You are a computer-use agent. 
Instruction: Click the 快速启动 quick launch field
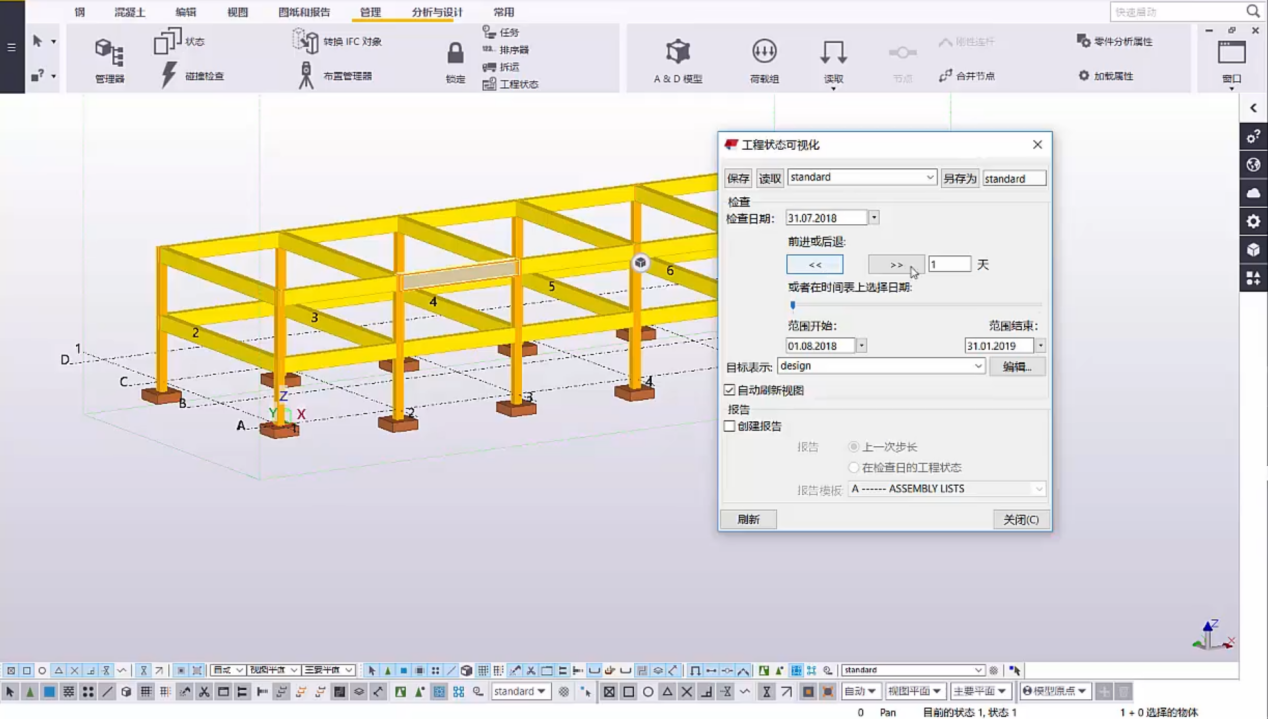tap(1177, 11)
